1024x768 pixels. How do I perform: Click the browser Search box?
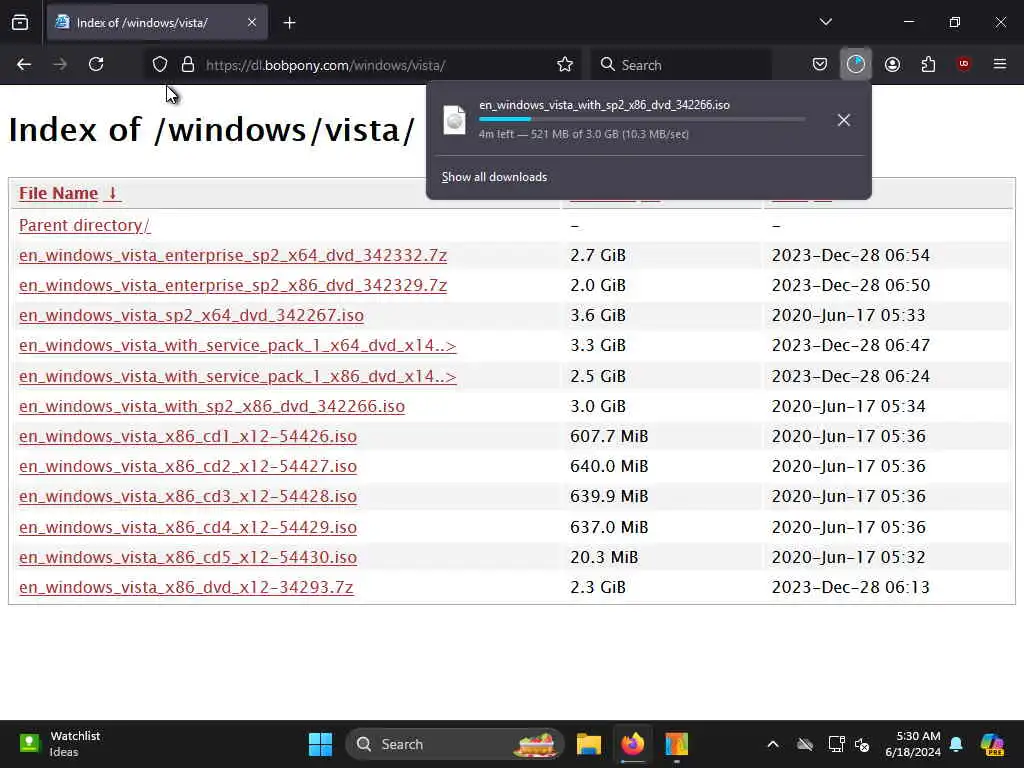click(x=681, y=65)
